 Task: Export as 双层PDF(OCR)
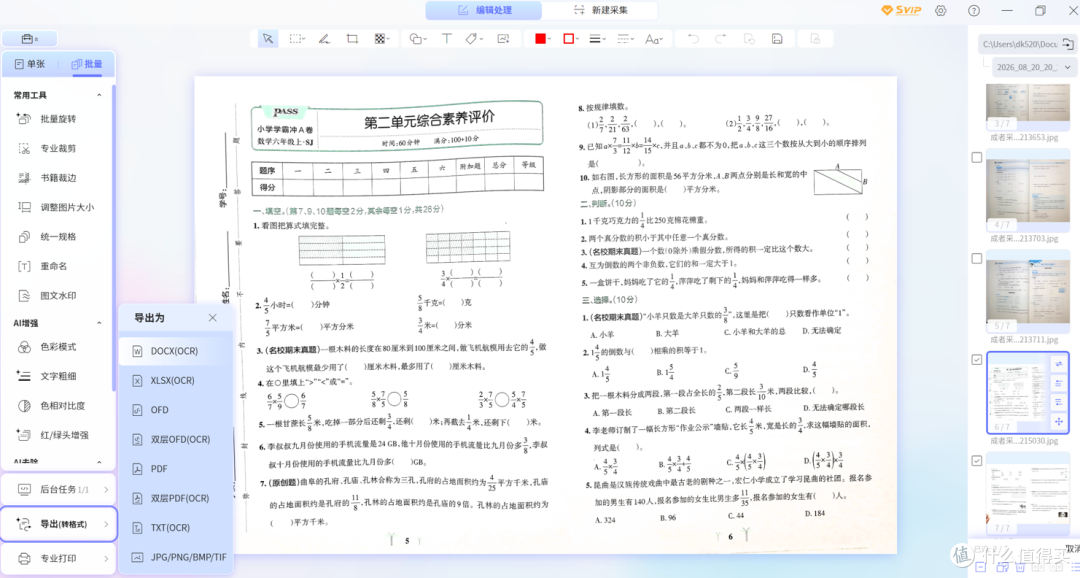175,498
